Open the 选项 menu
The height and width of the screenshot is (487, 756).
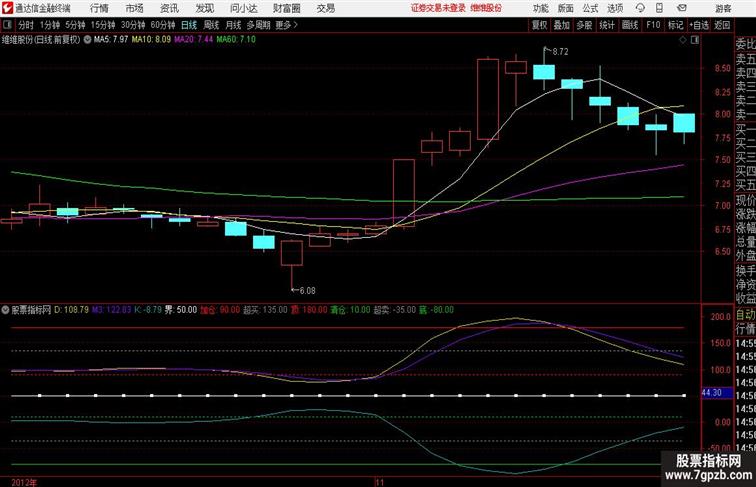pos(615,8)
